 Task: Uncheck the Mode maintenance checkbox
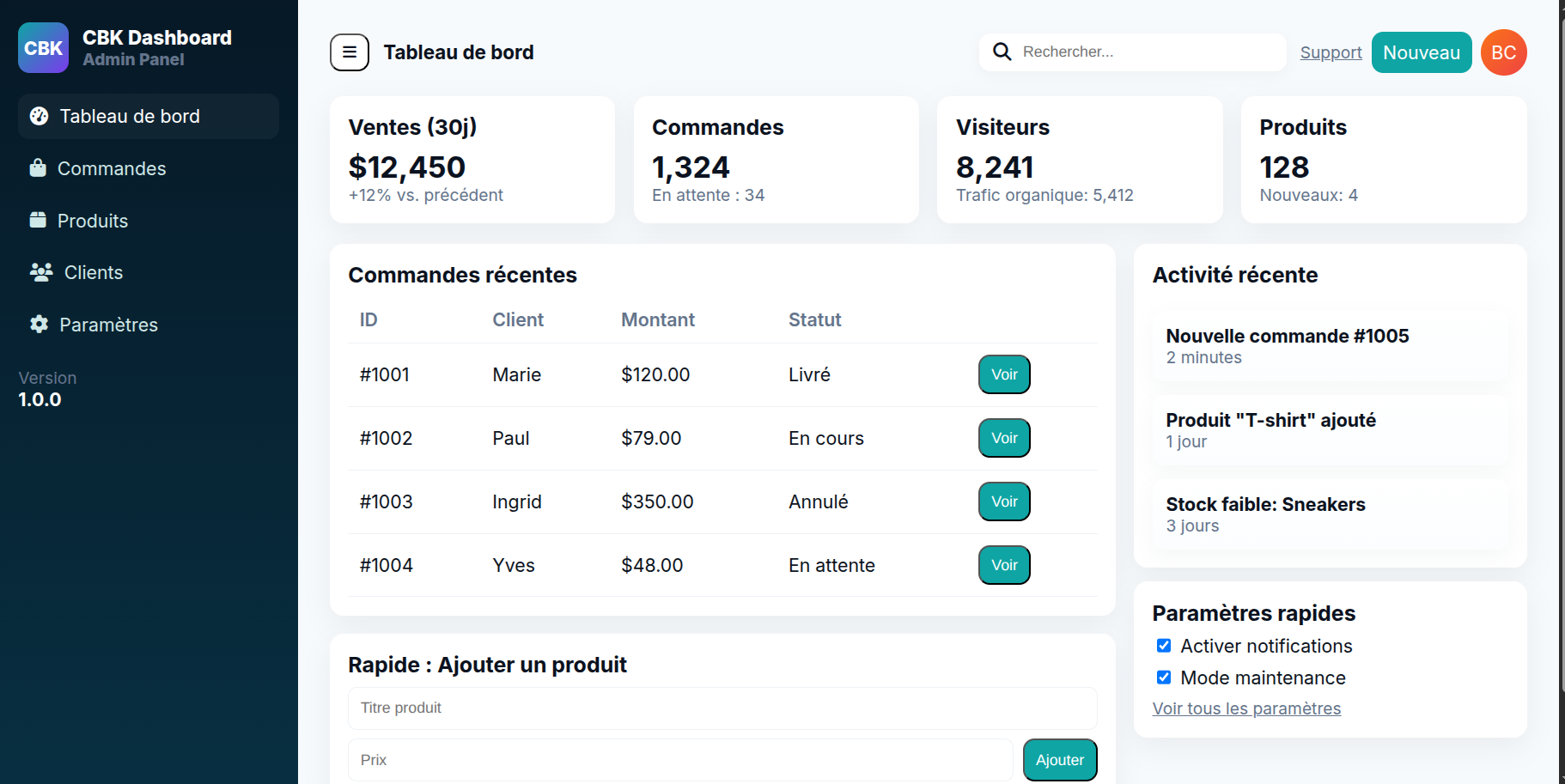click(1164, 678)
